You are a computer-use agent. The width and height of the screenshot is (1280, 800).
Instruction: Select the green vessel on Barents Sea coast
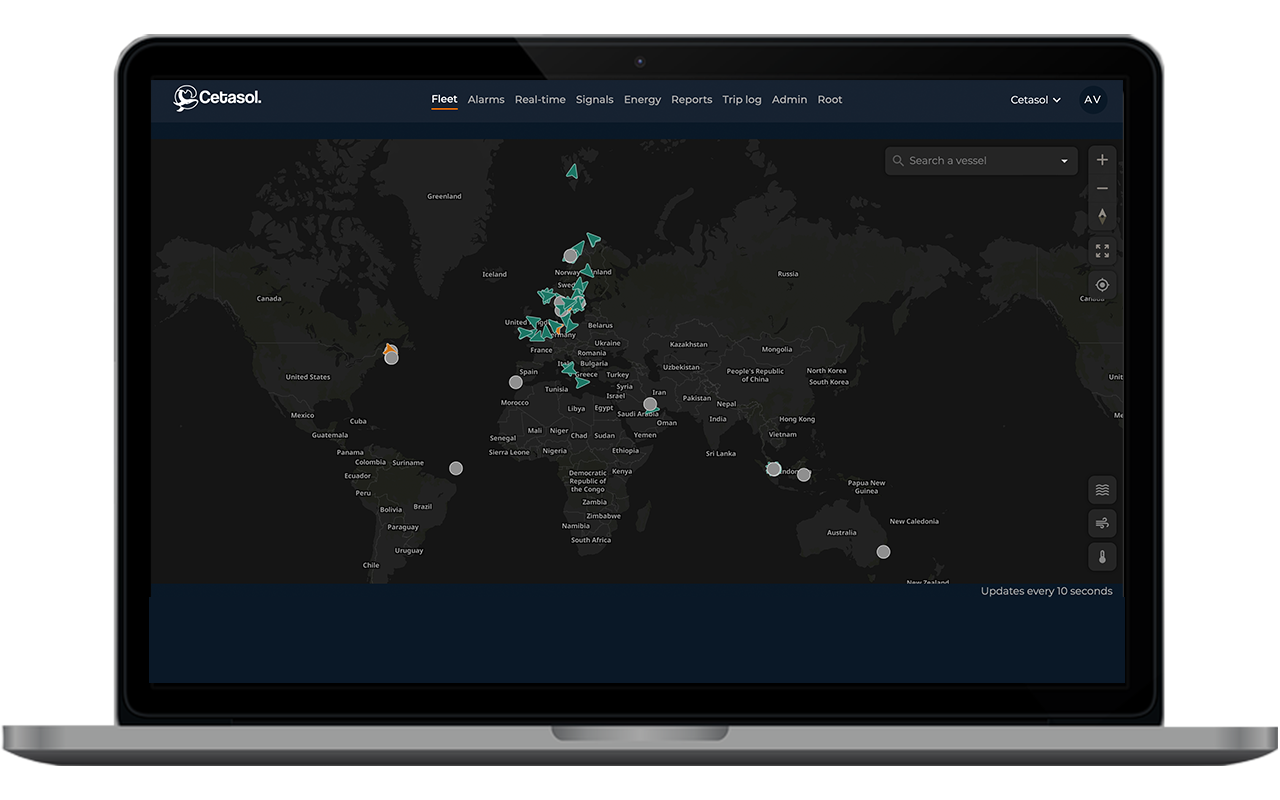593,238
